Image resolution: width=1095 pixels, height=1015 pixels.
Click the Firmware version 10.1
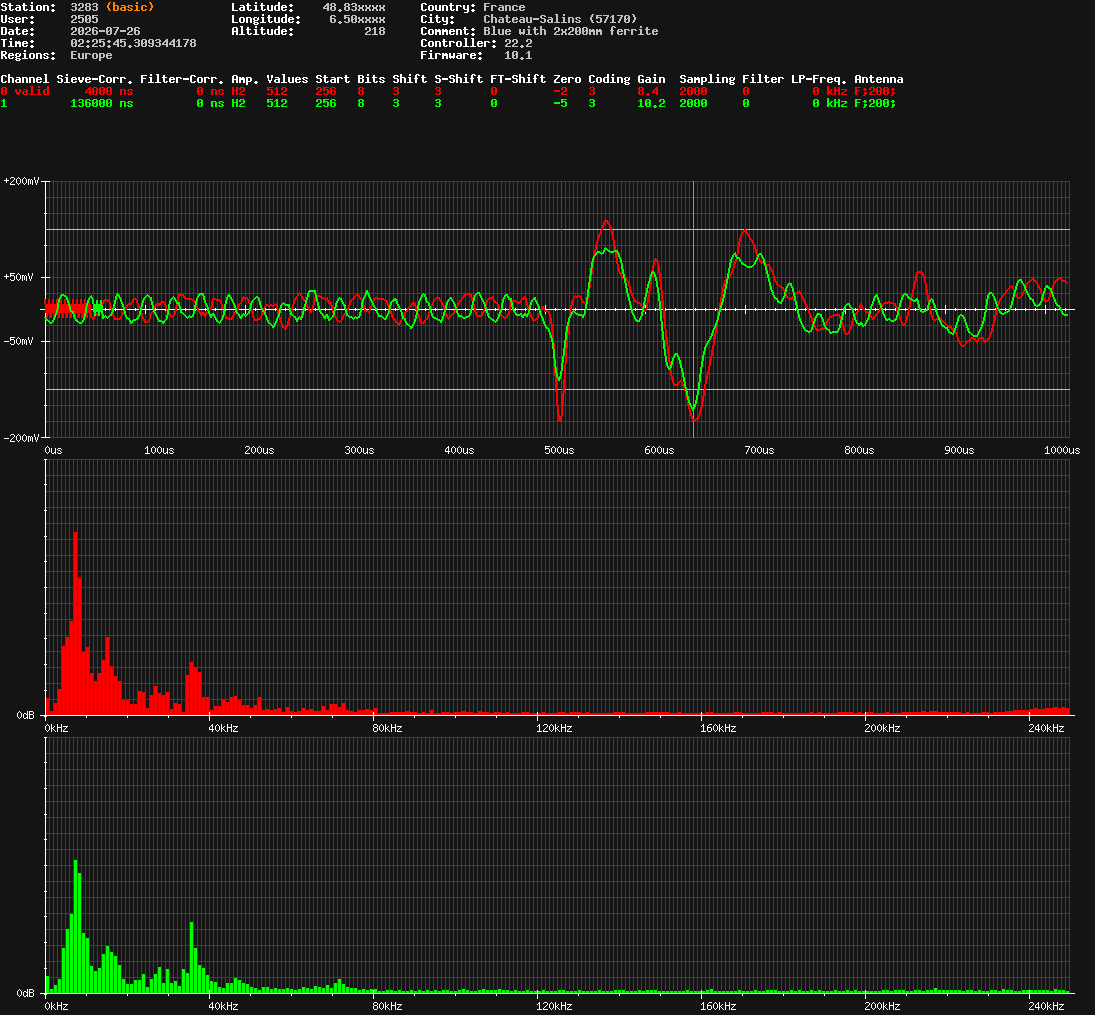click(x=517, y=55)
